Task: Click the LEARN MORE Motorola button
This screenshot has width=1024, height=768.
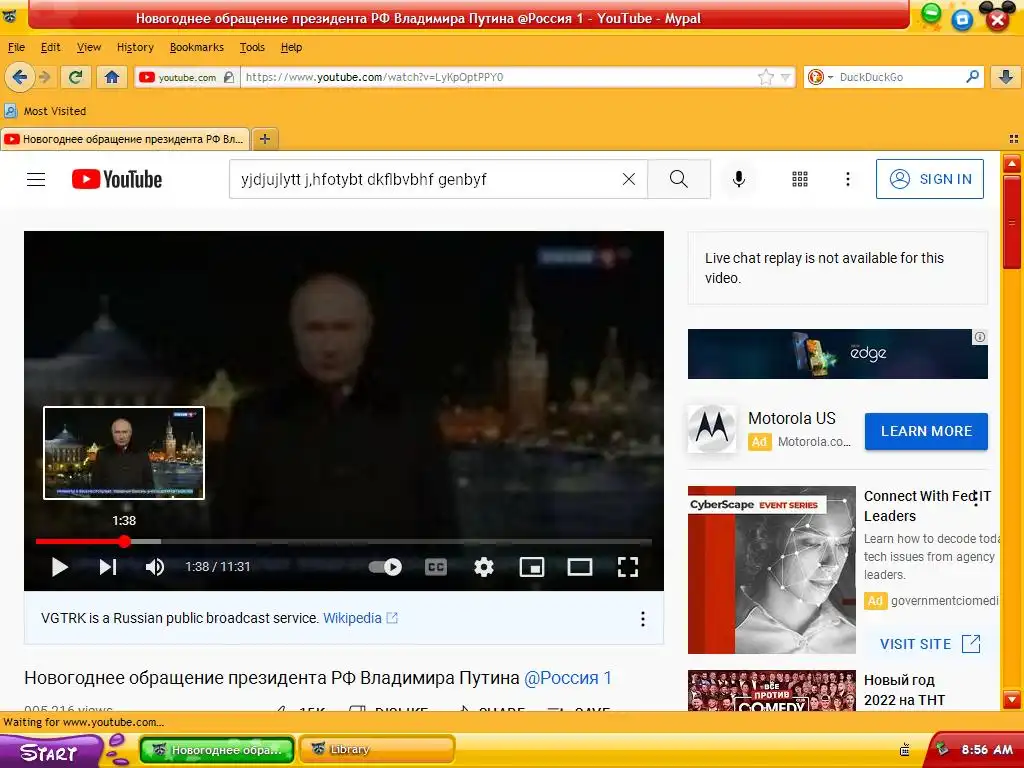Action: [926, 431]
